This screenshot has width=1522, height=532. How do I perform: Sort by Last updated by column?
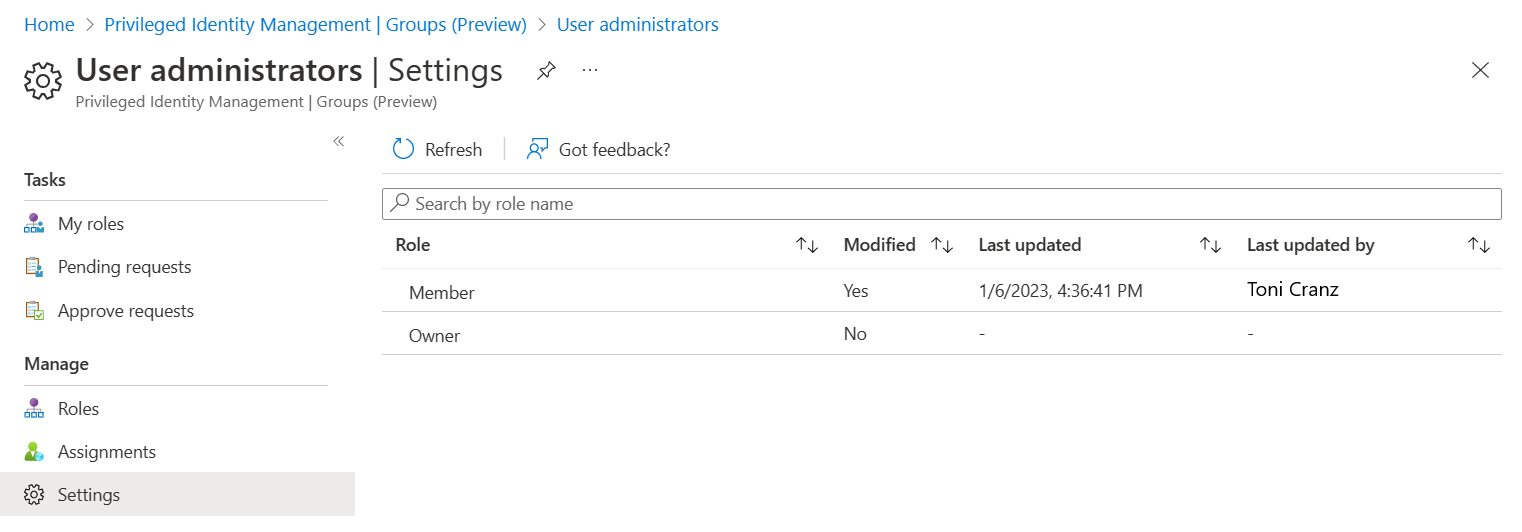pyautogui.click(x=1478, y=245)
